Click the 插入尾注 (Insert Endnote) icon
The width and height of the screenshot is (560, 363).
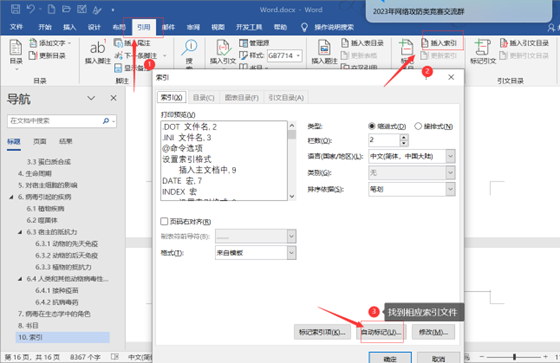tap(118, 43)
